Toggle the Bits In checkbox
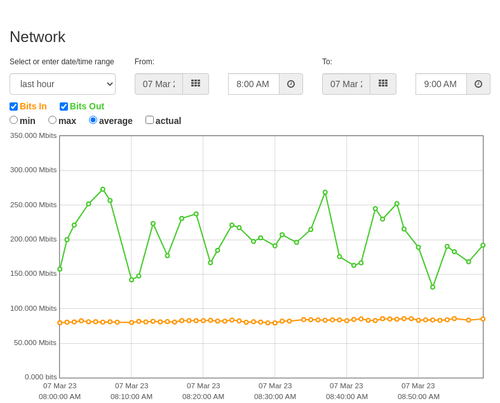This screenshot has width=500, height=403. coord(14,106)
